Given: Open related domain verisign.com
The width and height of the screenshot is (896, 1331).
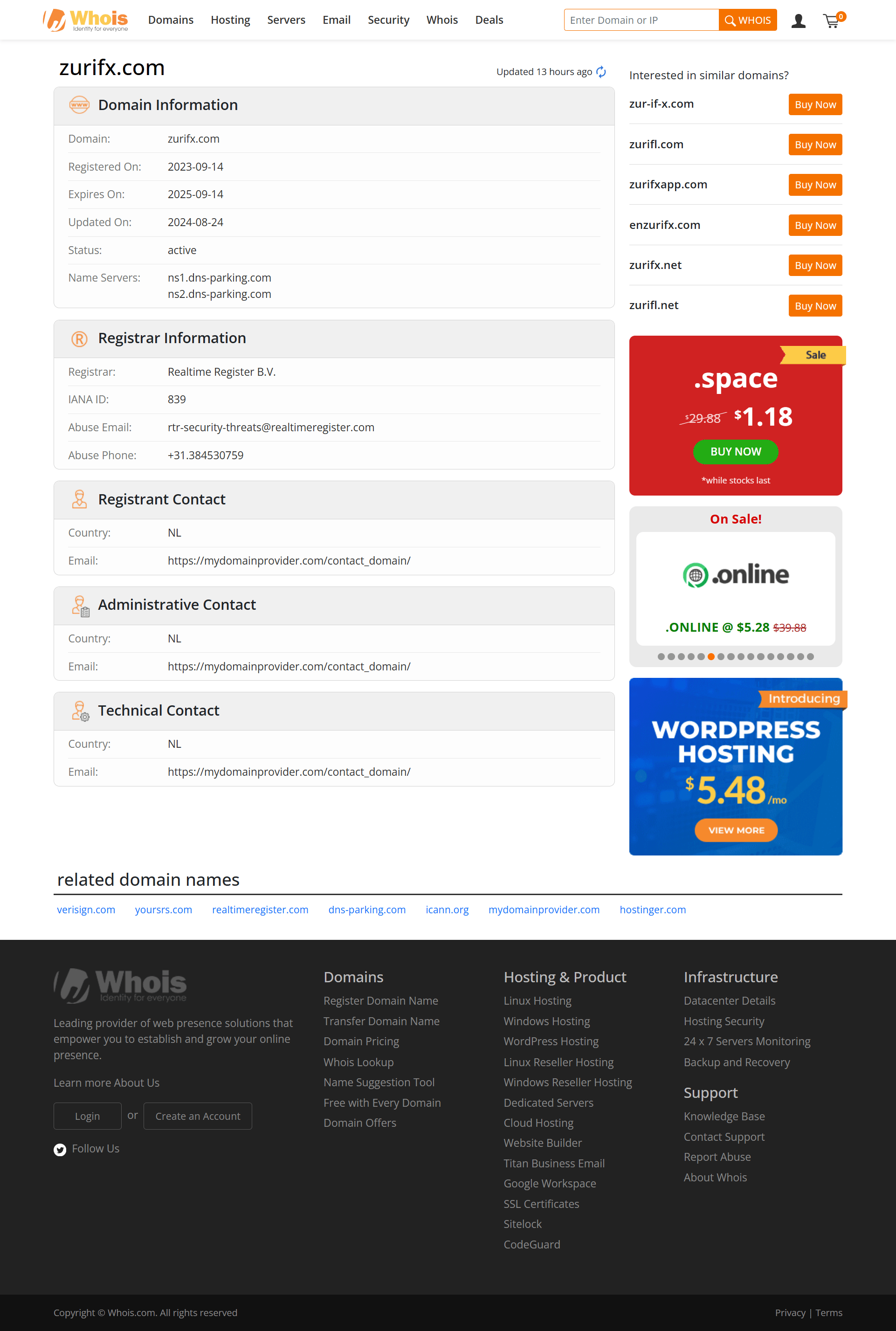Looking at the screenshot, I should [x=86, y=910].
